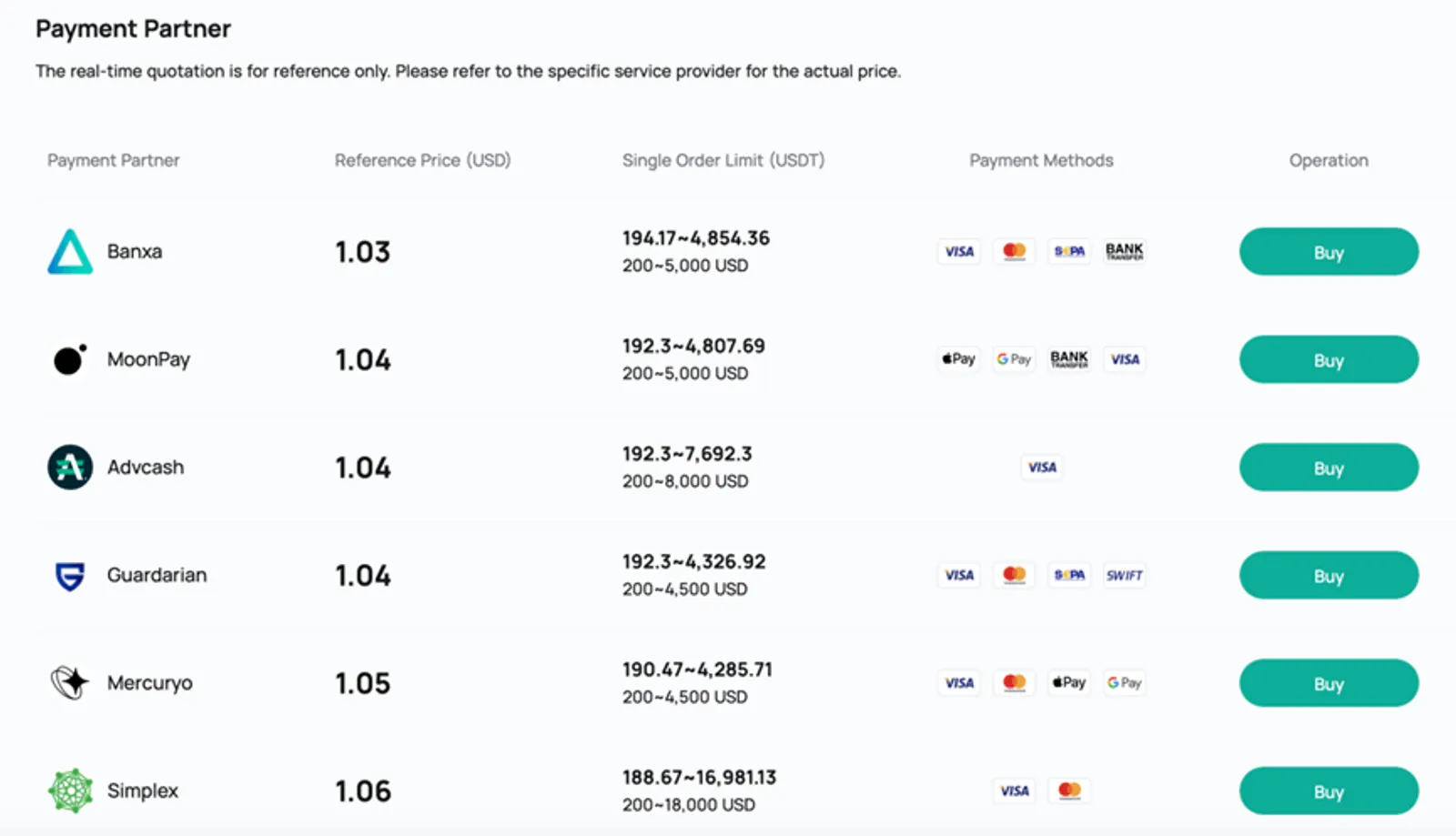Buy through Banxa
Image resolution: width=1456 pixels, height=836 pixels.
click(x=1329, y=252)
